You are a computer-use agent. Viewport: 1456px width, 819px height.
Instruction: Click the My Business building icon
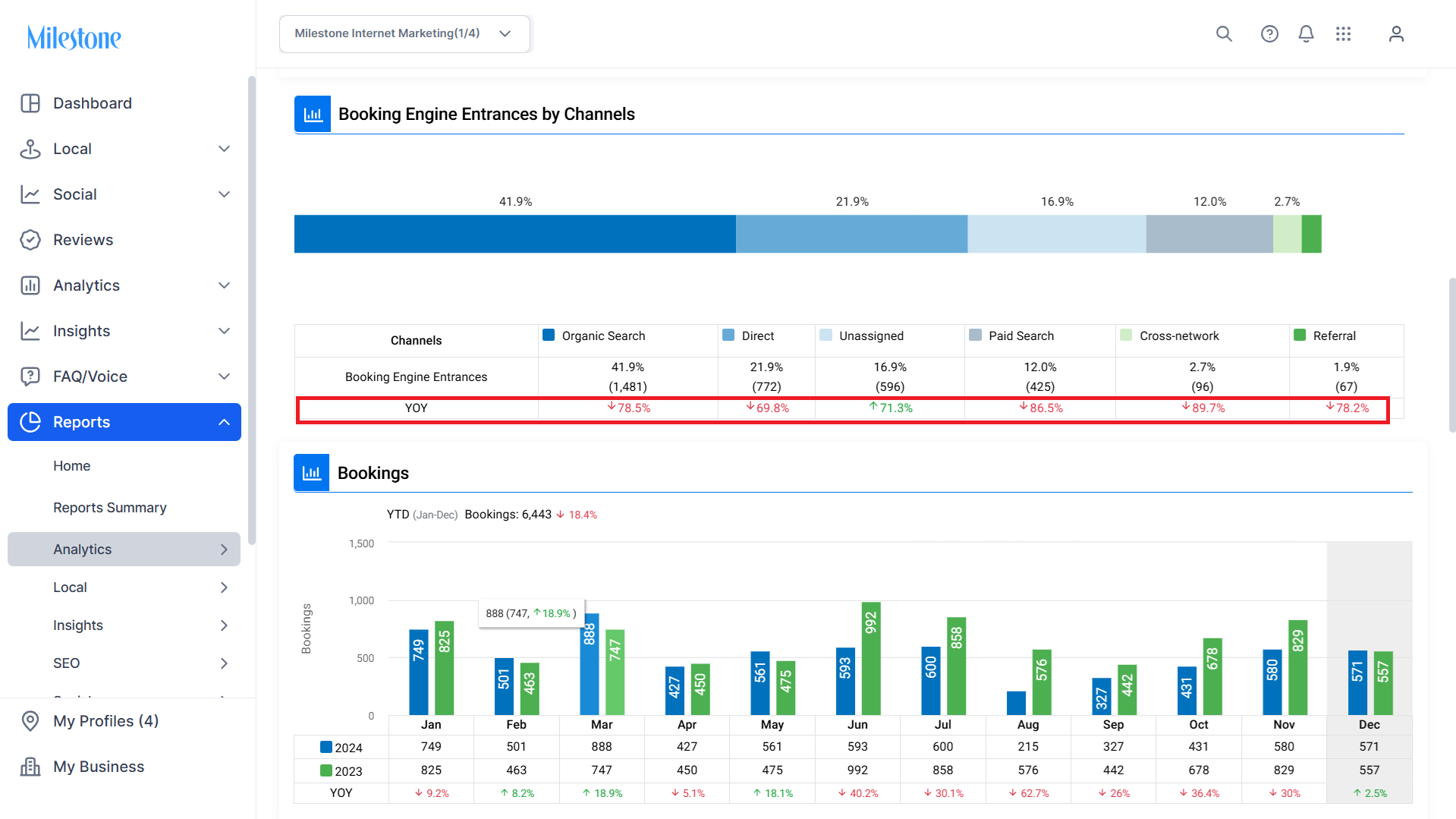point(30,767)
